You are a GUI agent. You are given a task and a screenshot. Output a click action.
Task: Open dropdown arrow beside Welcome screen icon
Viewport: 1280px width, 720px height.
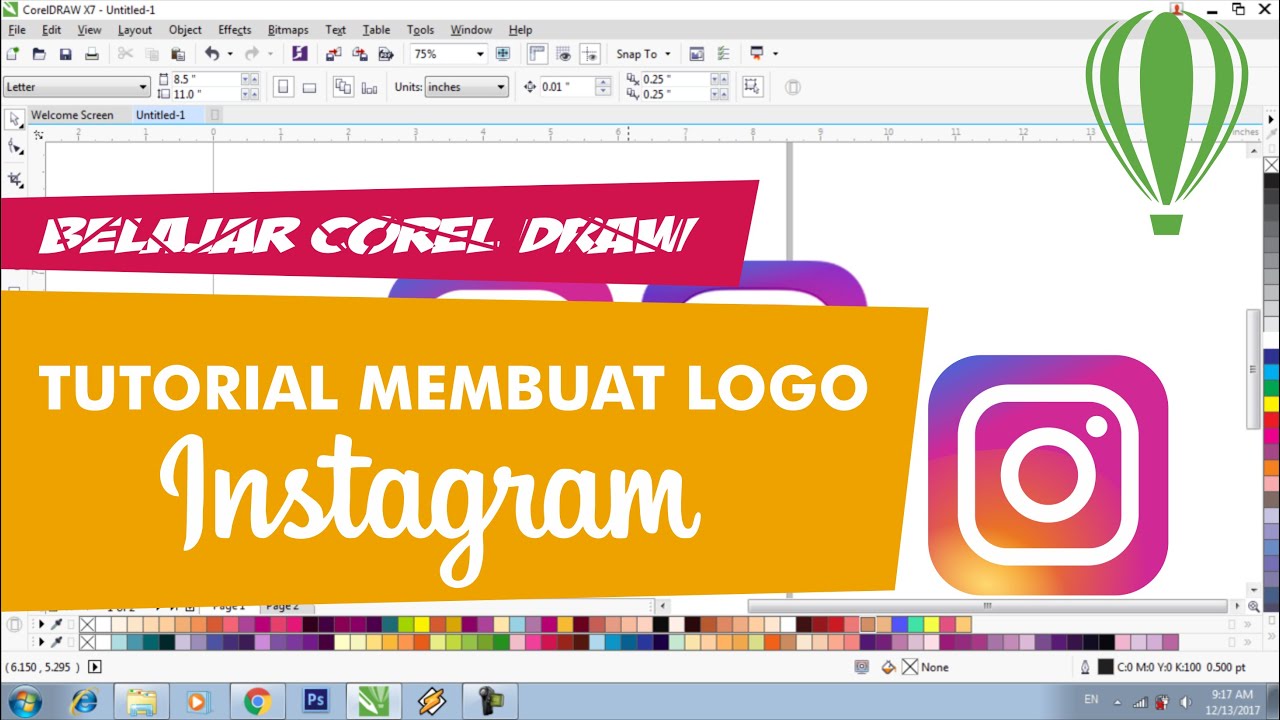tap(775, 54)
